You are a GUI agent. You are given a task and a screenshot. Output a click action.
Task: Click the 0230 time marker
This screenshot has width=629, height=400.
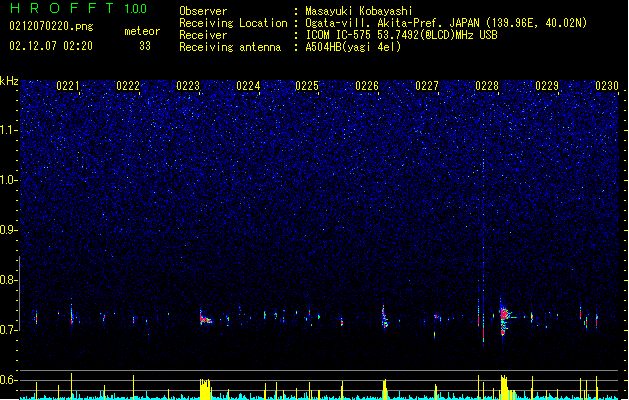tap(607, 86)
